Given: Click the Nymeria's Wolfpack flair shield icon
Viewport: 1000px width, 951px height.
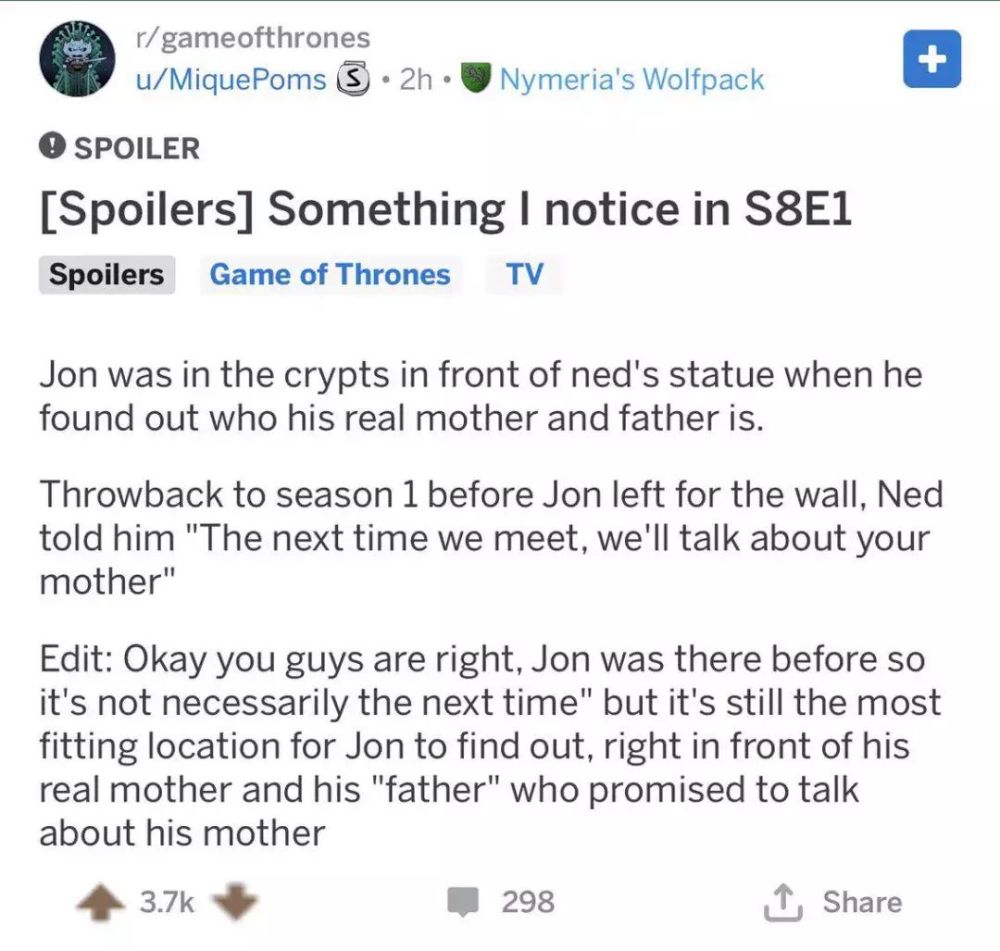Looking at the screenshot, I should tap(476, 79).
